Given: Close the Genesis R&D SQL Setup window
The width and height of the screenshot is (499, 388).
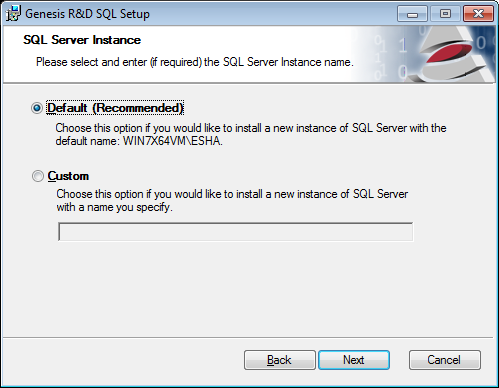Looking at the screenshot, I should (x=478, y=14).
